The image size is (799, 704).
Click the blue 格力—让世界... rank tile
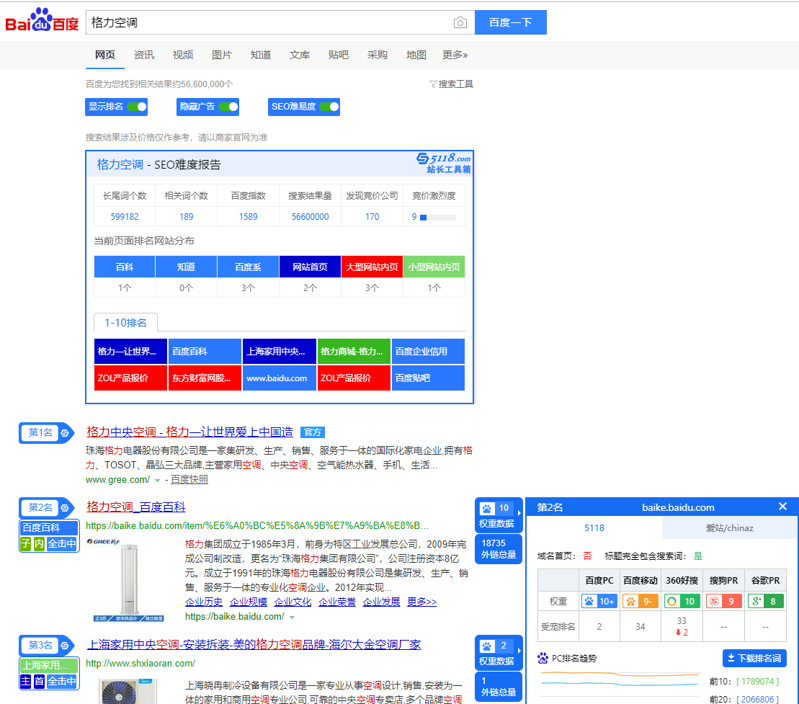130,351
